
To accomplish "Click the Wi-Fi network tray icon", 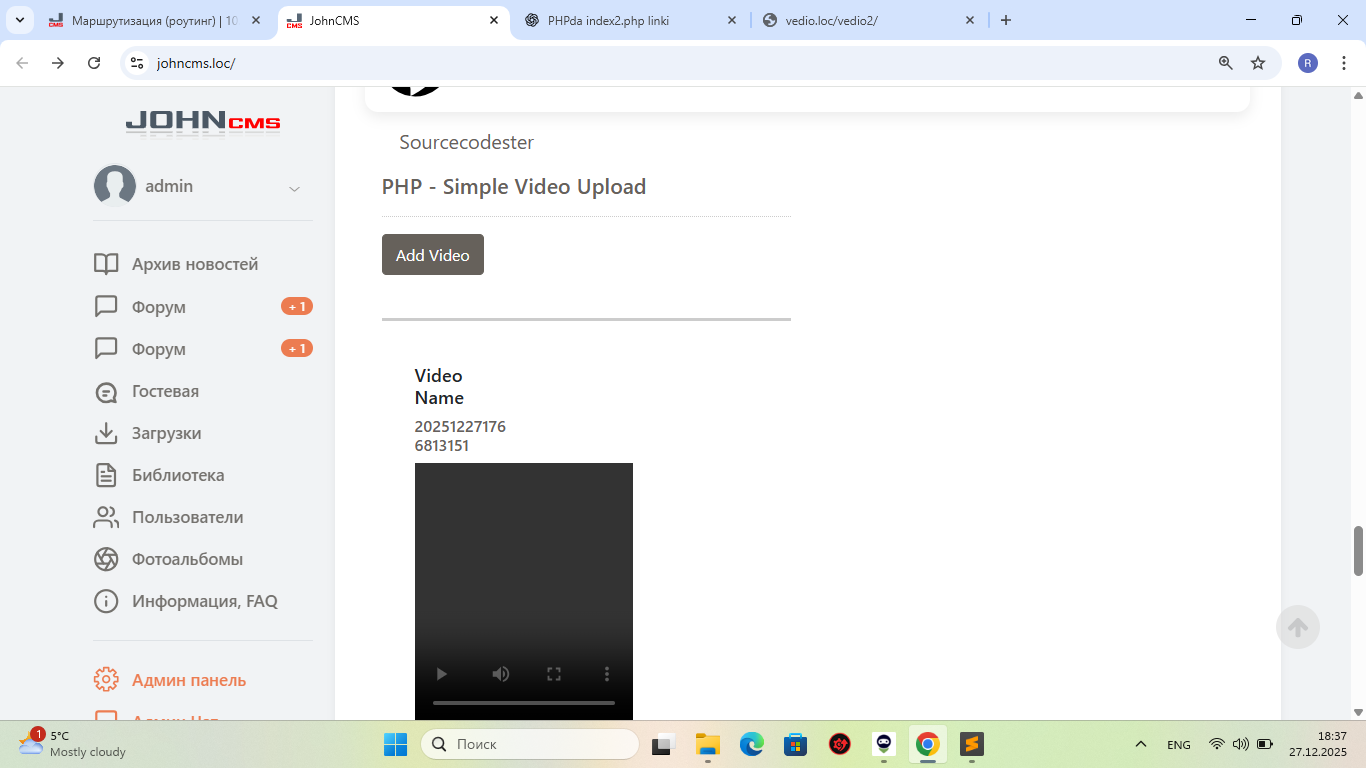I will click(1217, 744).
